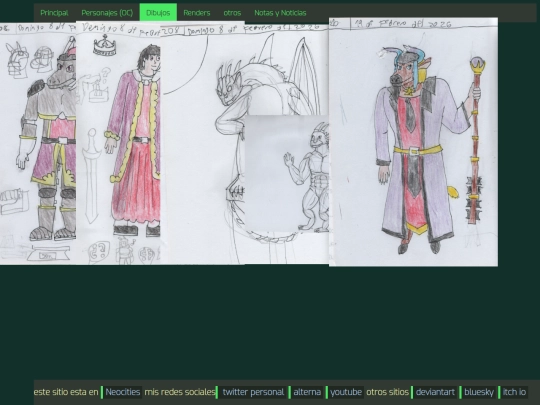
Task: Visit the bluesky profile link
Action: click(x=479, y=392)
